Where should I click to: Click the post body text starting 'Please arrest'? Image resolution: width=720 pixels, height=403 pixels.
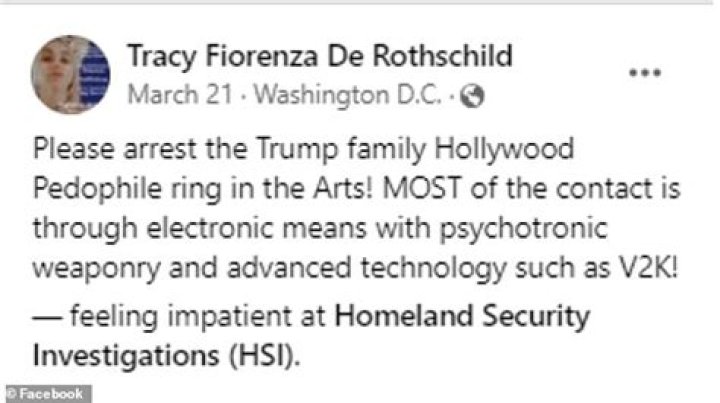pos(356,208)
